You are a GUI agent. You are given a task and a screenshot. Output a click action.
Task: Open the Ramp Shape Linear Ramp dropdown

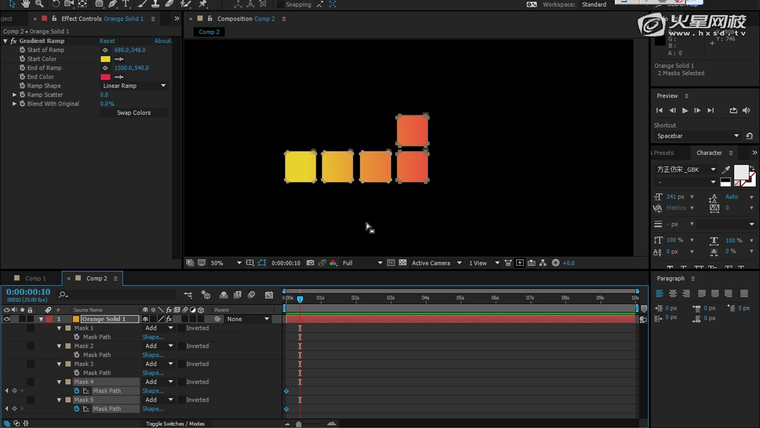[134, 86]
